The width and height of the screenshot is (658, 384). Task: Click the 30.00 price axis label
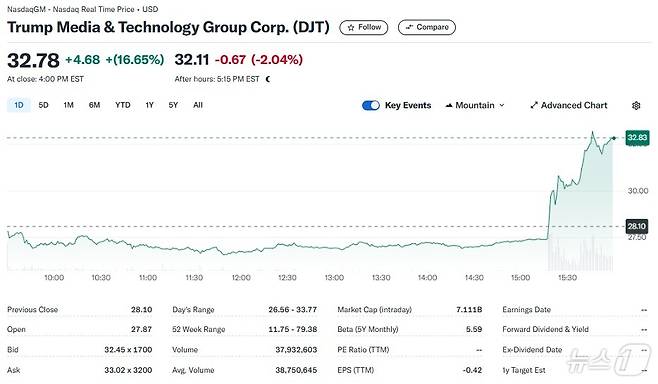pos(638,191)
